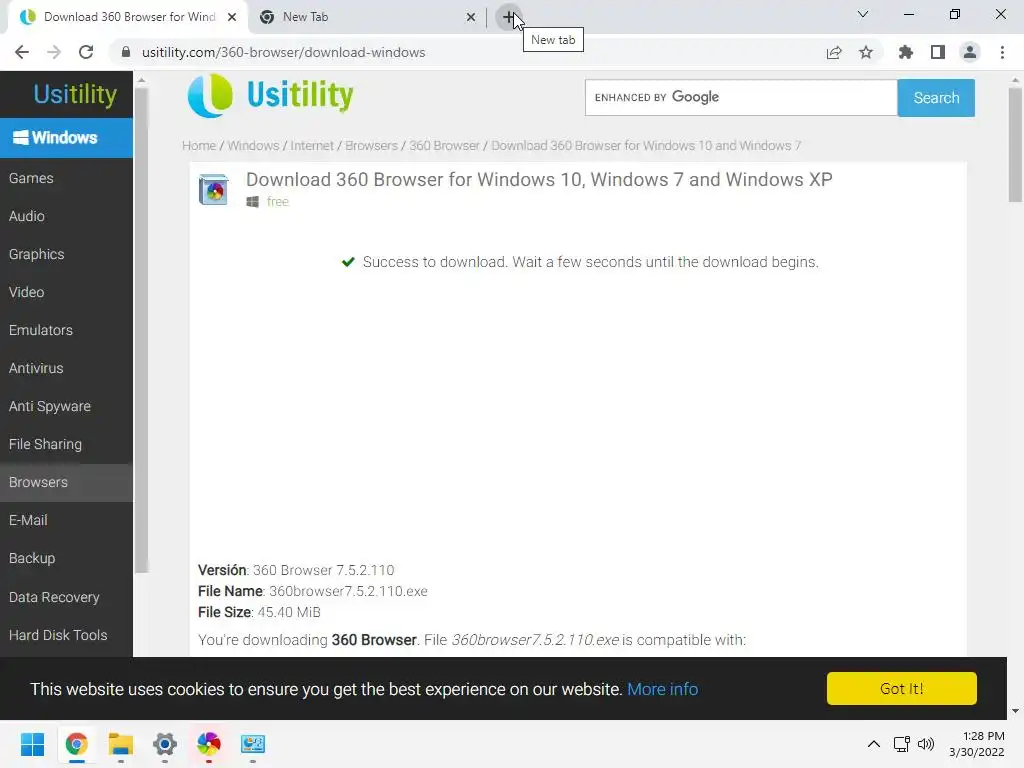
Task: Go to Windows breadcrumb link
Action: click(253, 146)
